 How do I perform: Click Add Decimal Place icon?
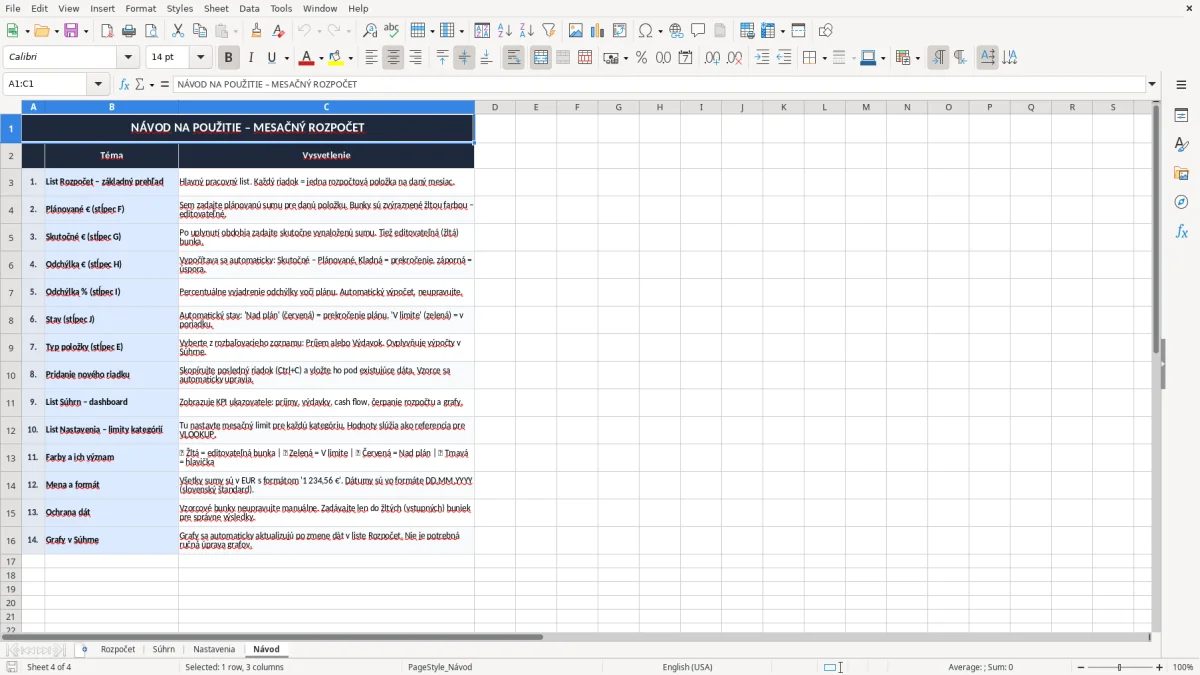713,58
